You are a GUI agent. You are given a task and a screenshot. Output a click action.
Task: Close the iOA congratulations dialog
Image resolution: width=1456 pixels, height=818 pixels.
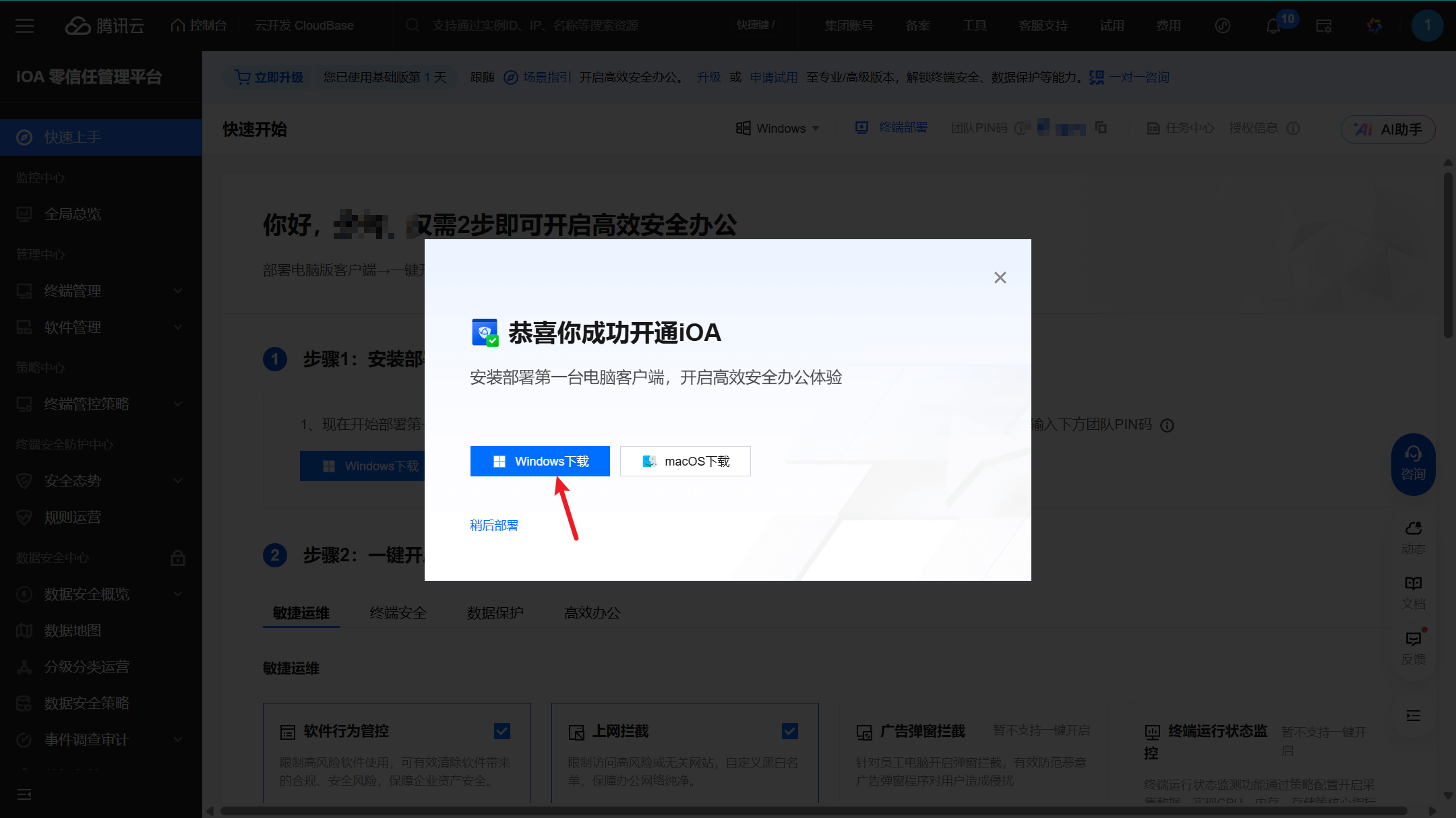click(1000, 278)
